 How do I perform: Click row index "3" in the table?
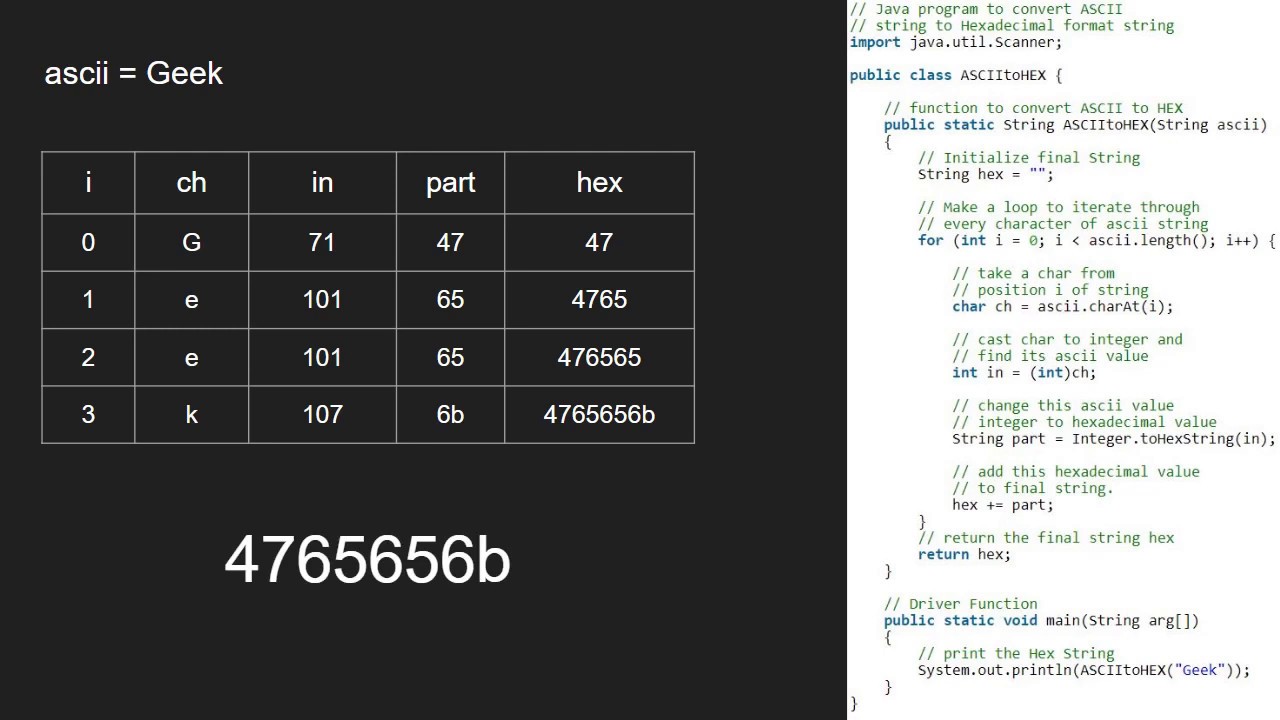(x=88, y=415)
